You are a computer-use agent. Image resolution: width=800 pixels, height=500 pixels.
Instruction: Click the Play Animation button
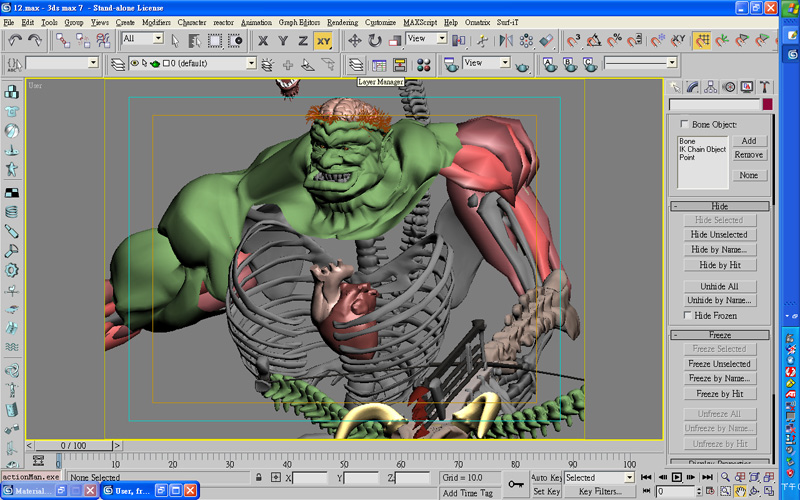pos(677,478)
